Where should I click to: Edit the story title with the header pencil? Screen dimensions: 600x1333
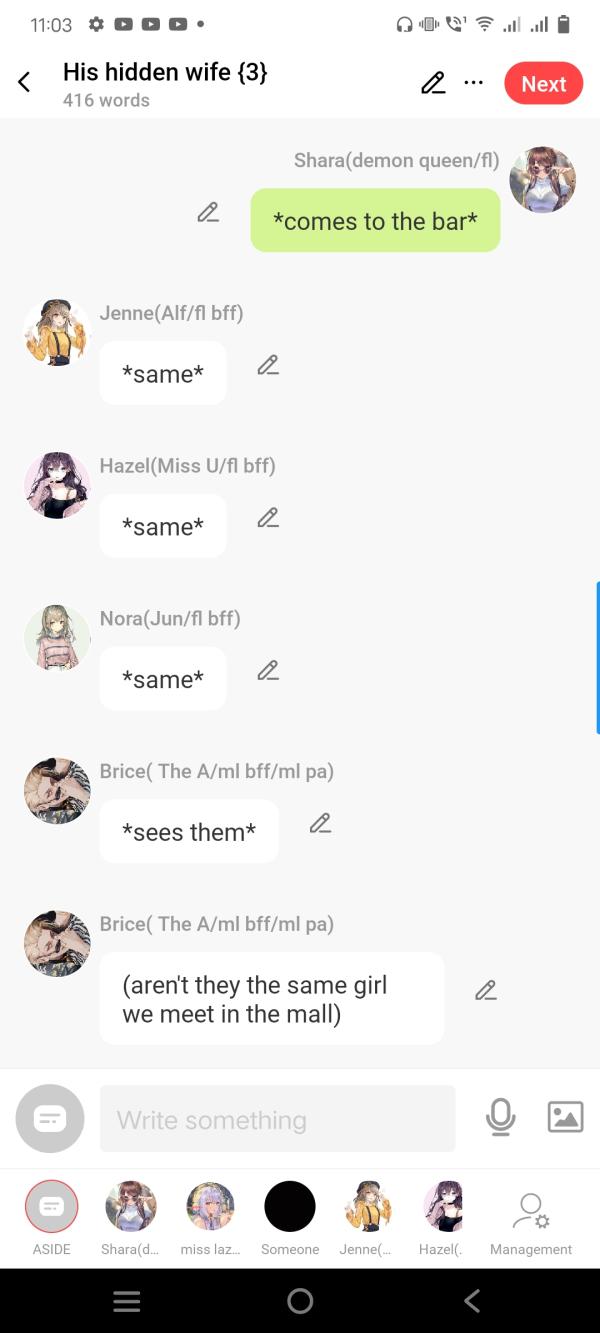point(433,83)
